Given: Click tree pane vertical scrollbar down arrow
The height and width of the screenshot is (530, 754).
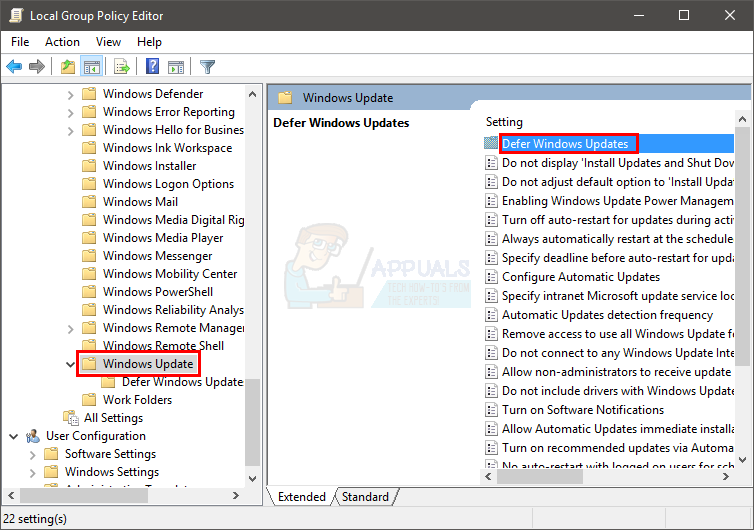Looking at the screenshot, I should (x=252, y=479).
